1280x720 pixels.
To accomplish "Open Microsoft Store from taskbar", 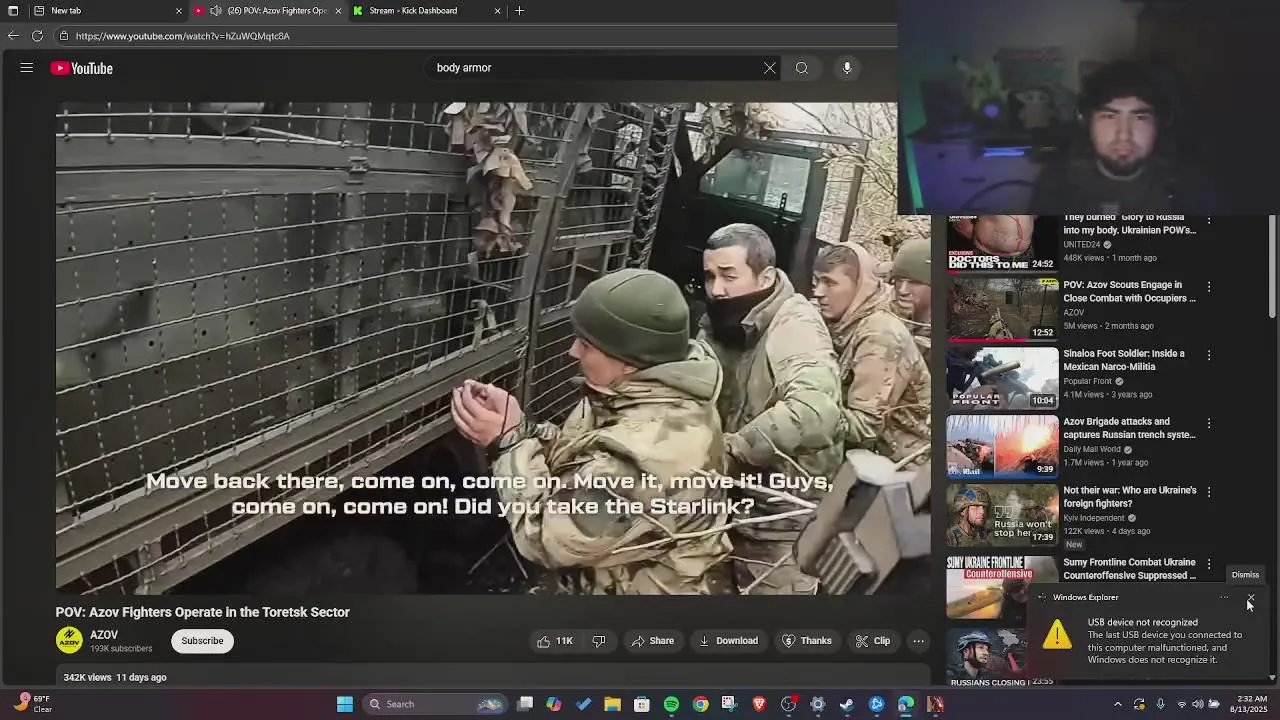I will point(642,704).
